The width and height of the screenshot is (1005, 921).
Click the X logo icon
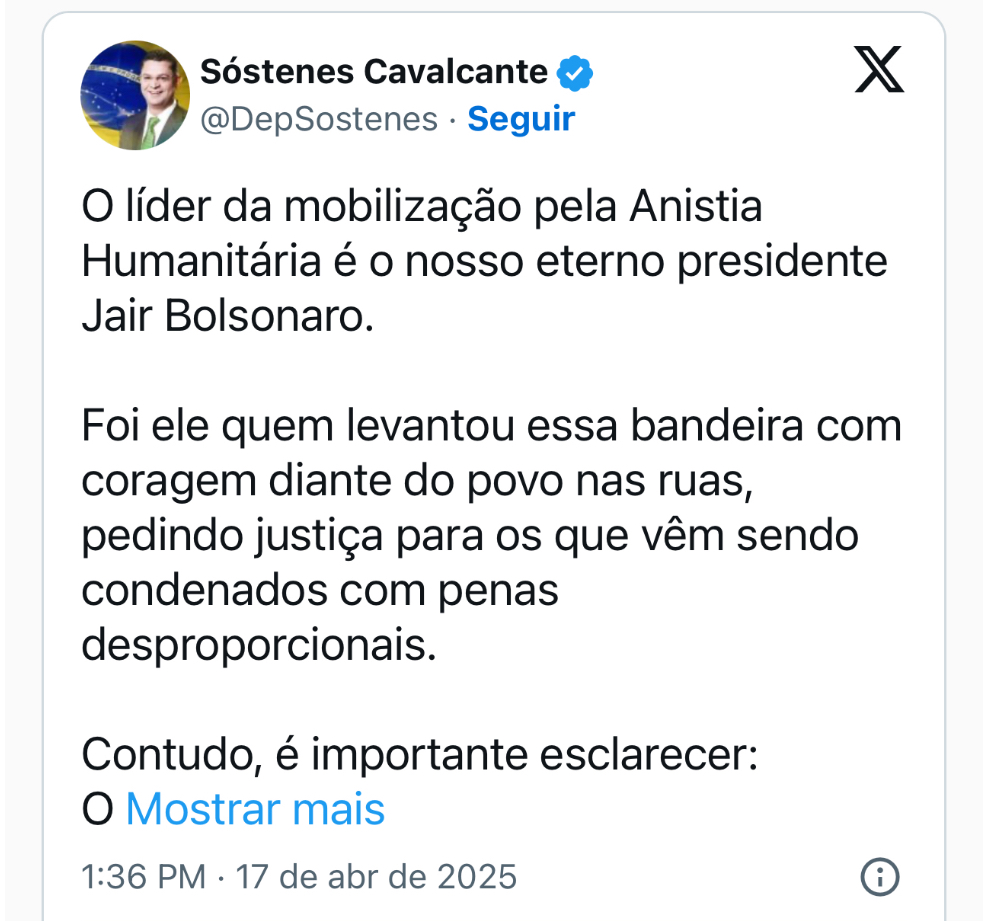point(879,71)
